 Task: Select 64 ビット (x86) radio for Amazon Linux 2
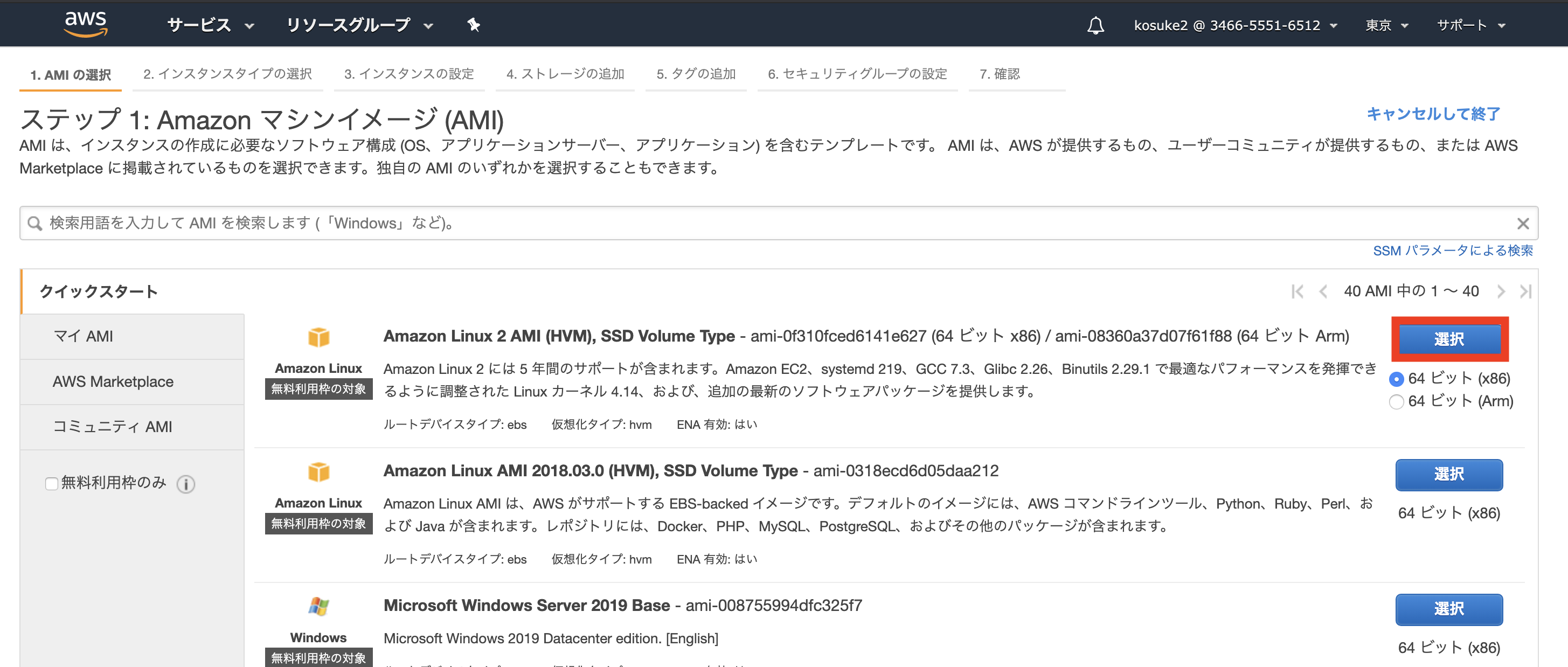click(x=1397, y=379)
